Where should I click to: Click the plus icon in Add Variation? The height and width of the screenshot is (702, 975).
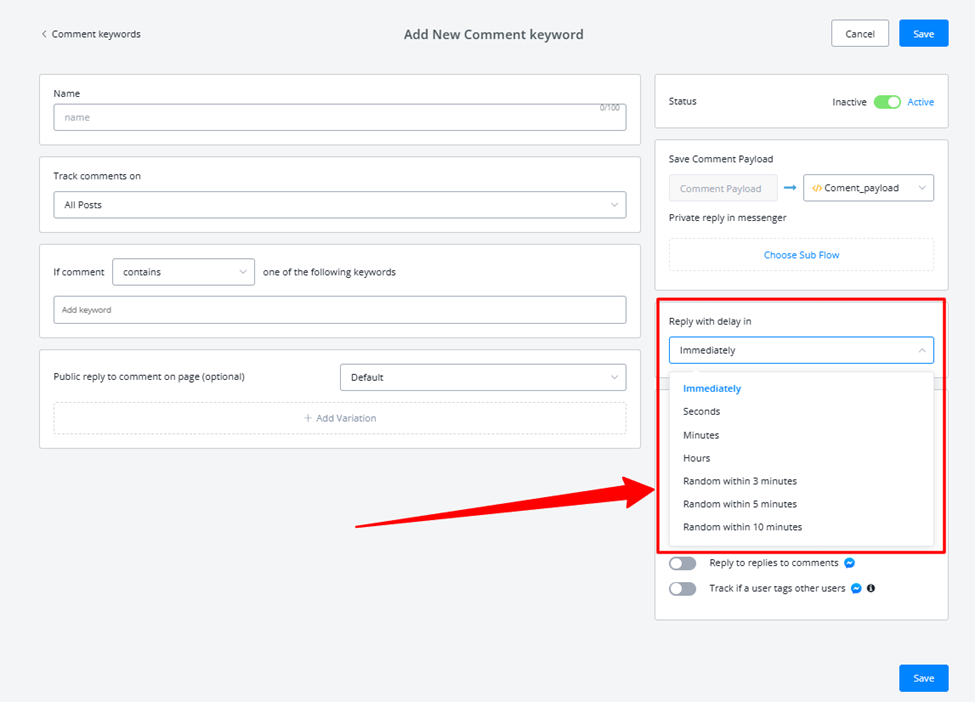(308, 418)
